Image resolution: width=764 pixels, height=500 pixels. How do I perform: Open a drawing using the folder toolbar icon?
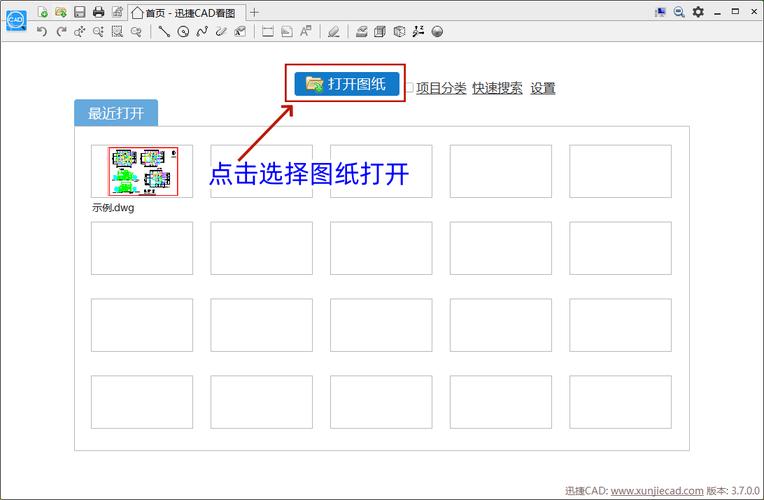coord(61,12)
